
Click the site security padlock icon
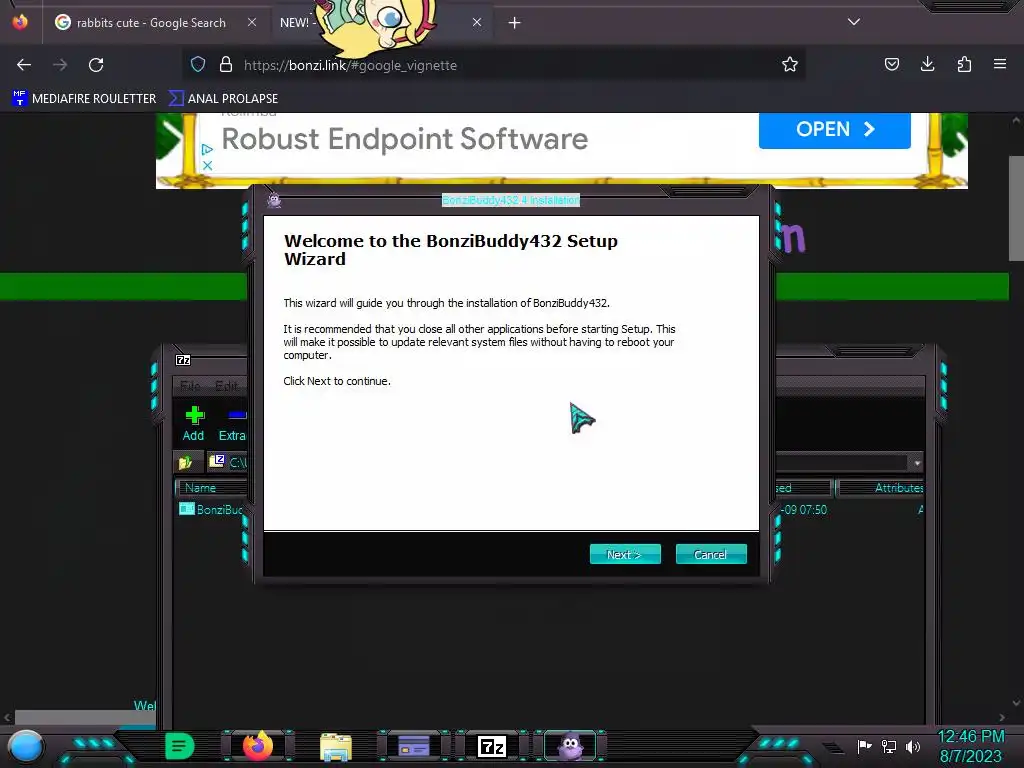point(226,65)
